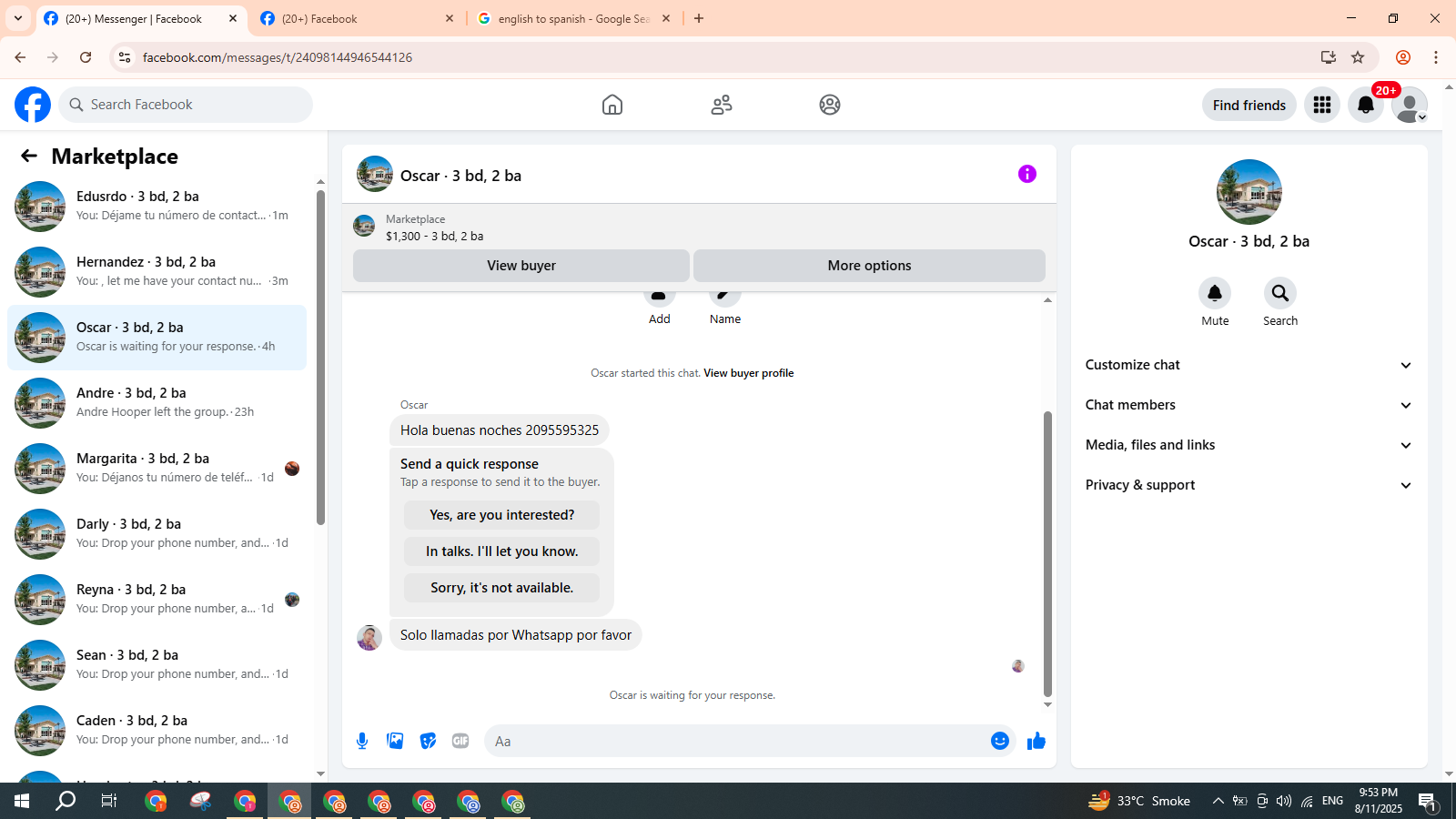Reload the page
1456x819 pixels.
pos(86,57)
